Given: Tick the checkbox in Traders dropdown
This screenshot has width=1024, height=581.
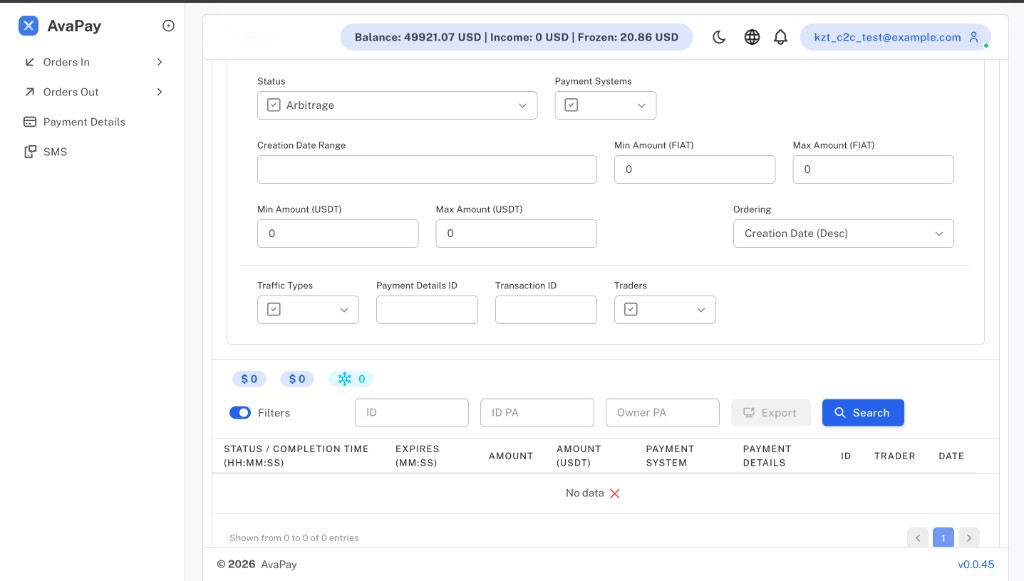Looking at the screenshot, I should point(631,309).
